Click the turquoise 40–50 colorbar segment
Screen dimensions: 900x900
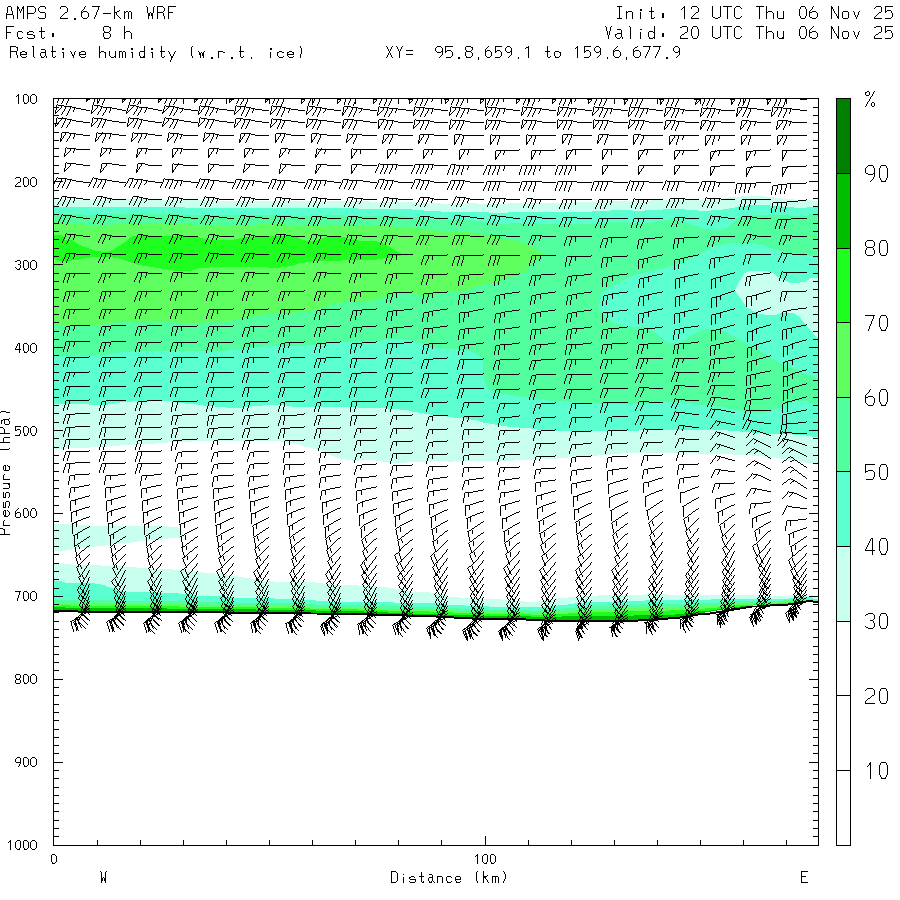(843, 509)
